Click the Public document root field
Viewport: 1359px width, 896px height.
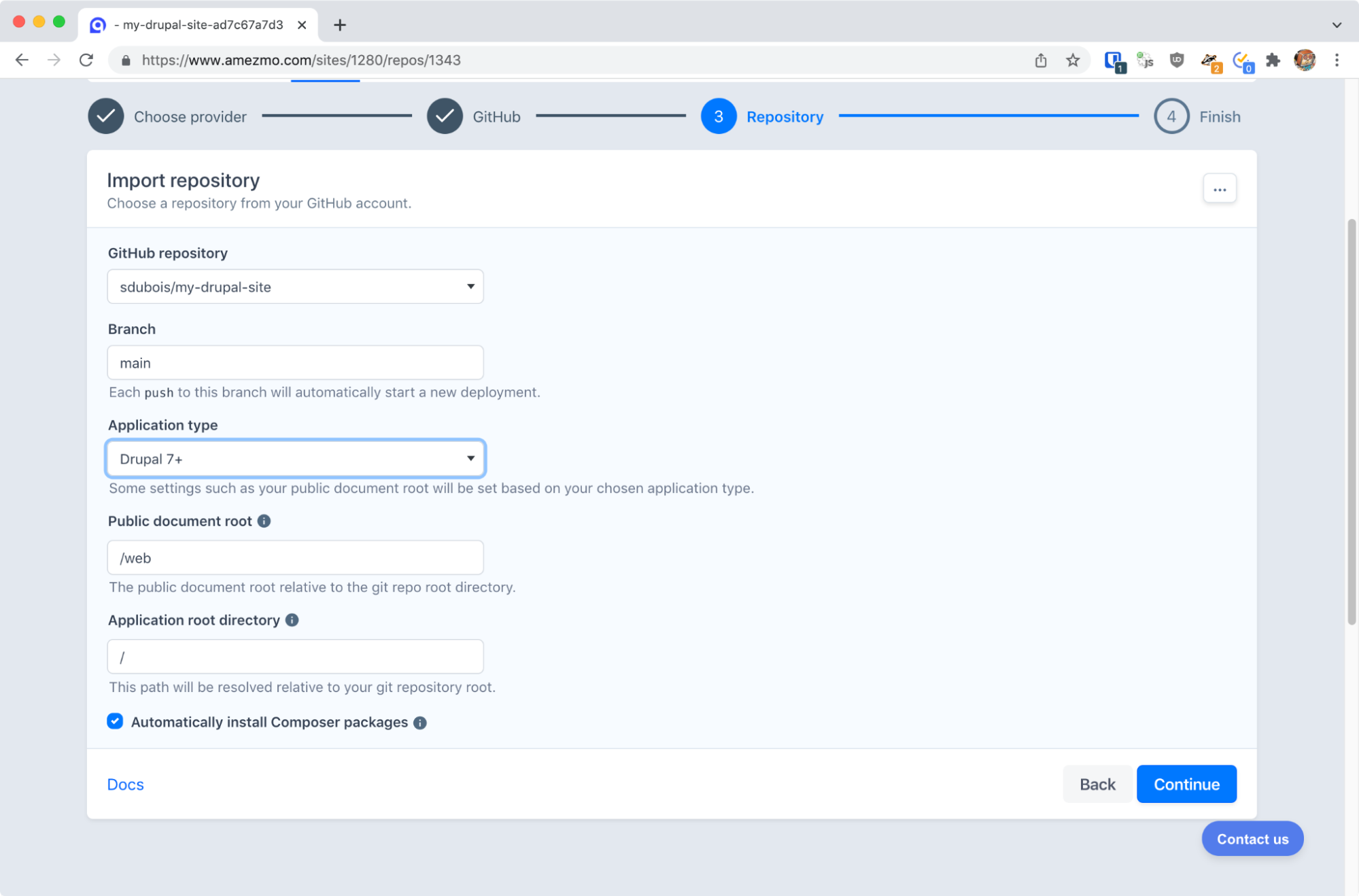coord(295,558)
